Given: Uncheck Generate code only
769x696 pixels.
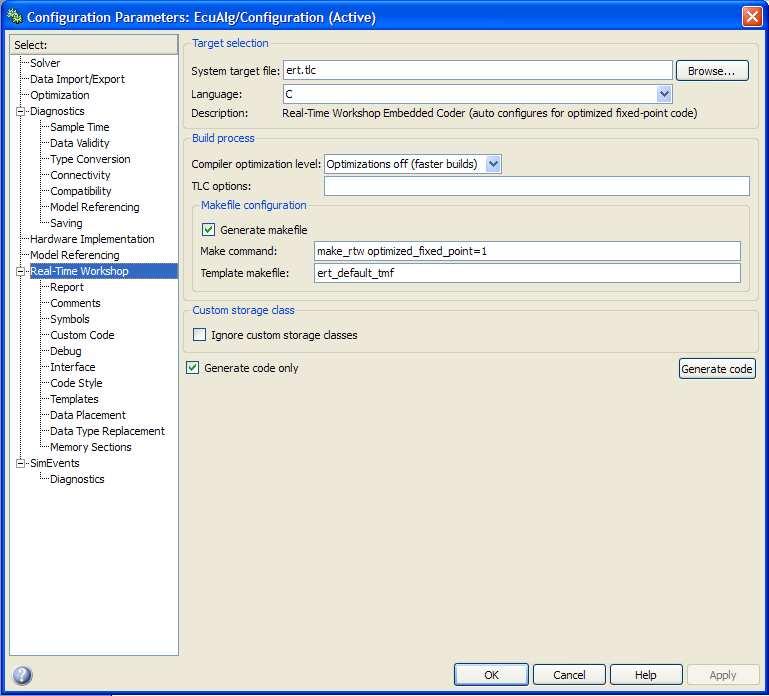Looking at the screenshot, I should pyautogui.click(x=192, y=367).
